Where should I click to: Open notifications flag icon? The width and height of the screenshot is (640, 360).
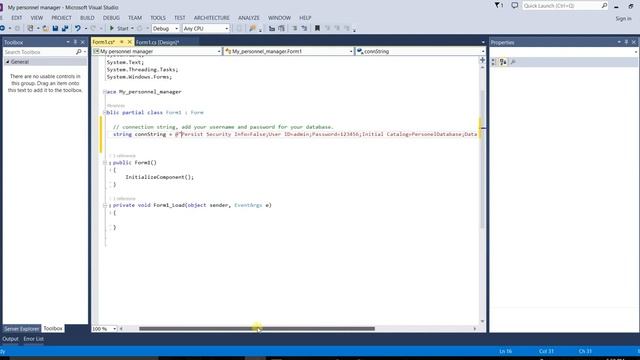point(498,6)
